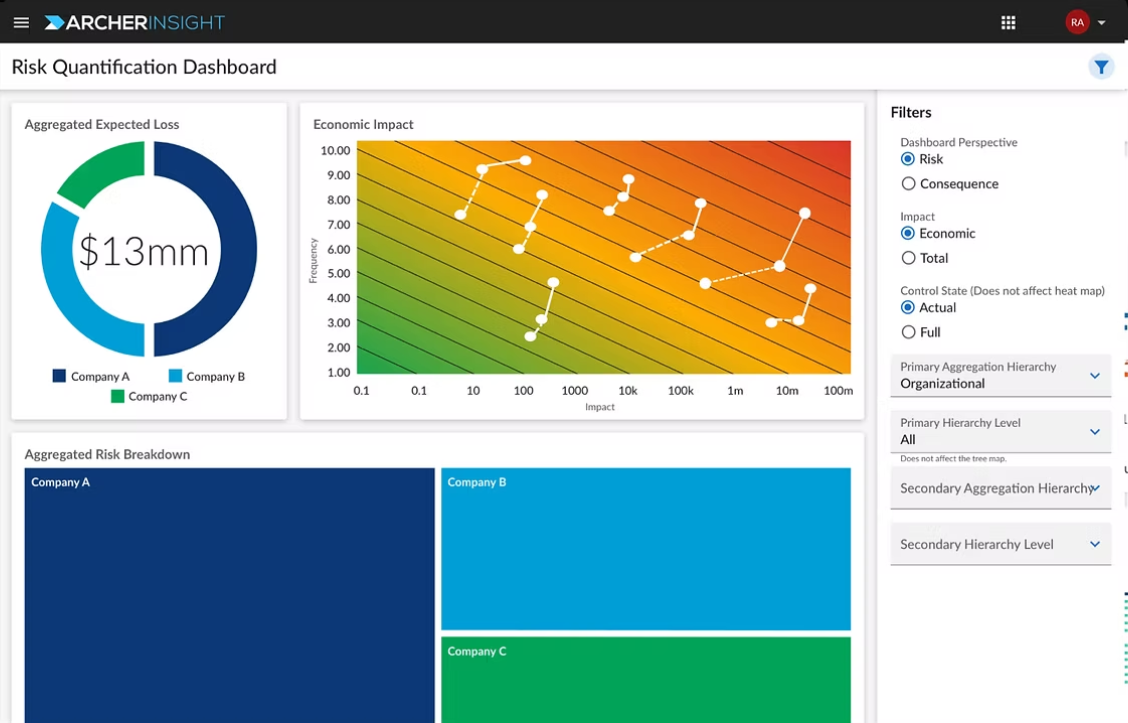The image size is (1128, 723).
Task: Toggle the filter funnel icon
Action: tap(1101, 67)
